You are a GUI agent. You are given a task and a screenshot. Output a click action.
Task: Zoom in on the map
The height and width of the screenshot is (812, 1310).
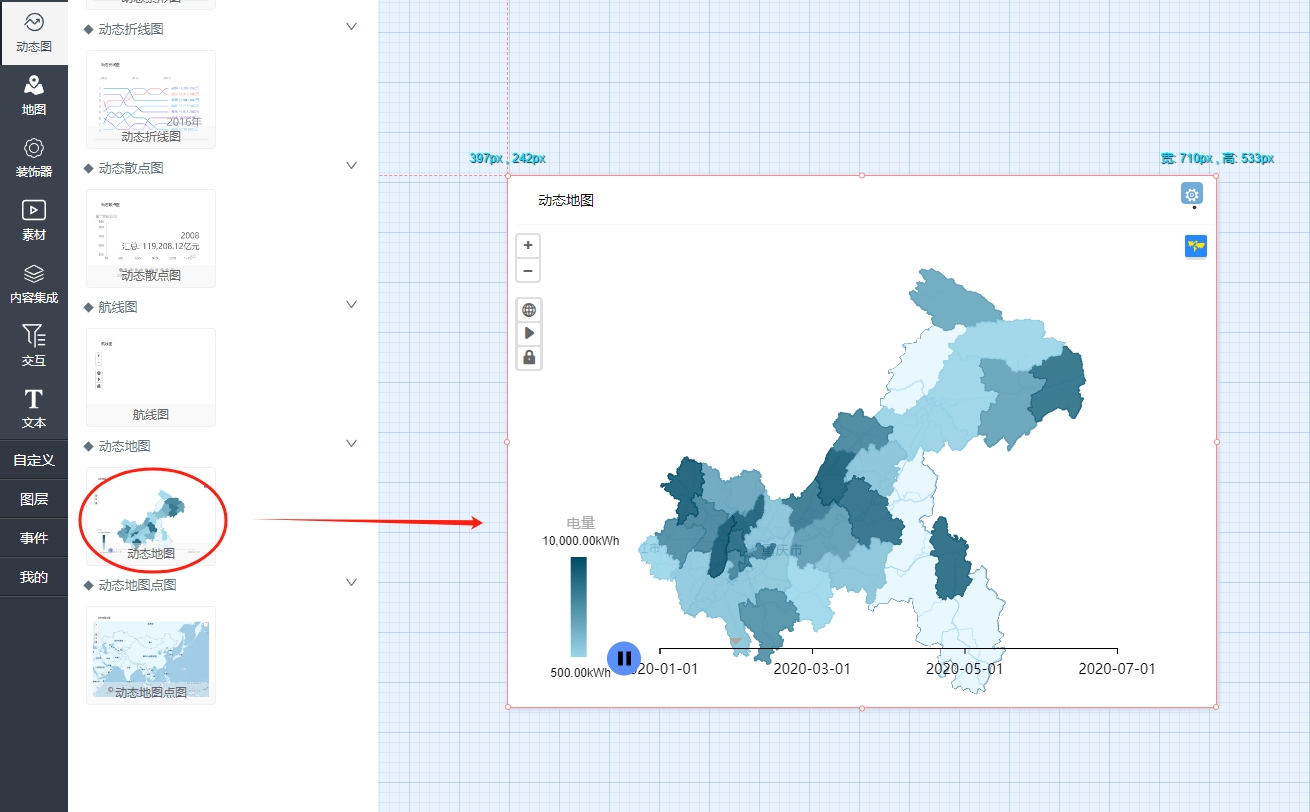pyautogui.click(x=528, y=245)
